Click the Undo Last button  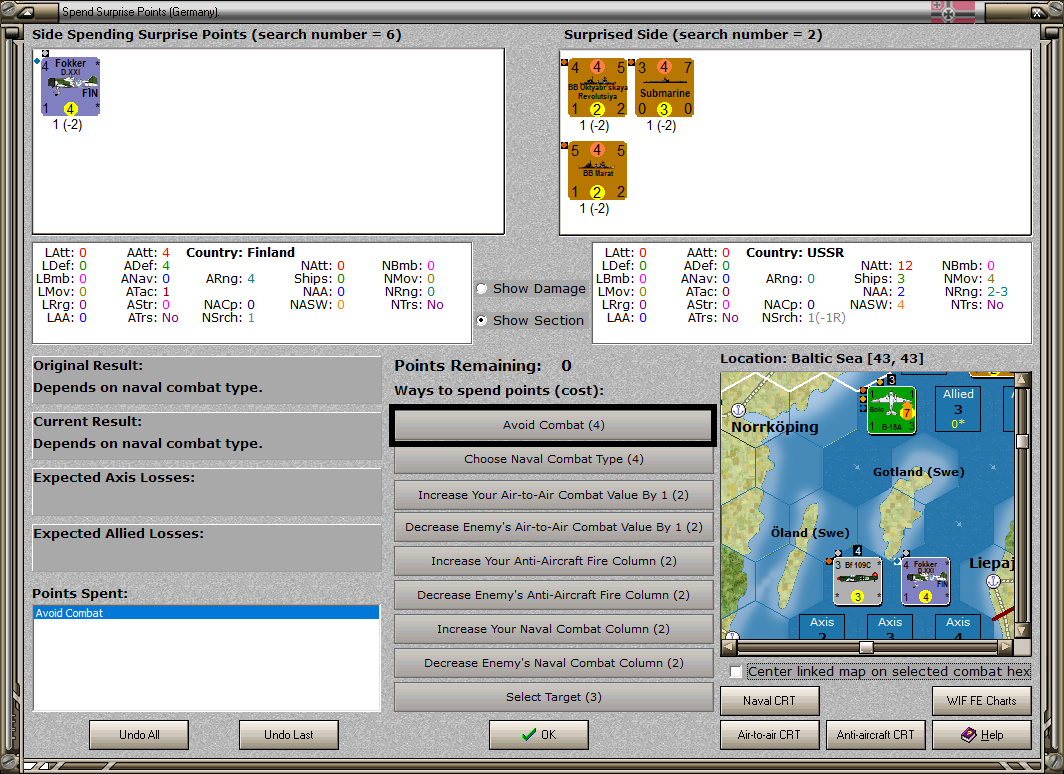point(288,735)
